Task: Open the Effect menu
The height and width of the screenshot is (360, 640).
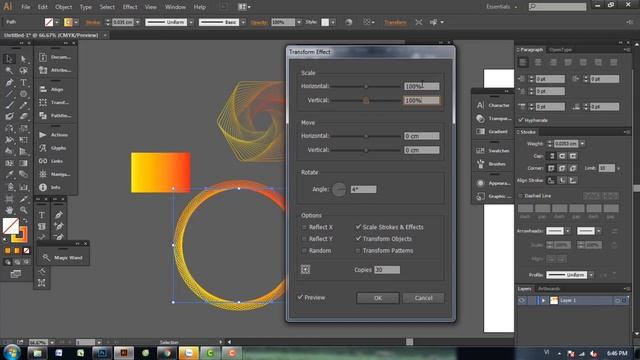Action: point(130,7)
